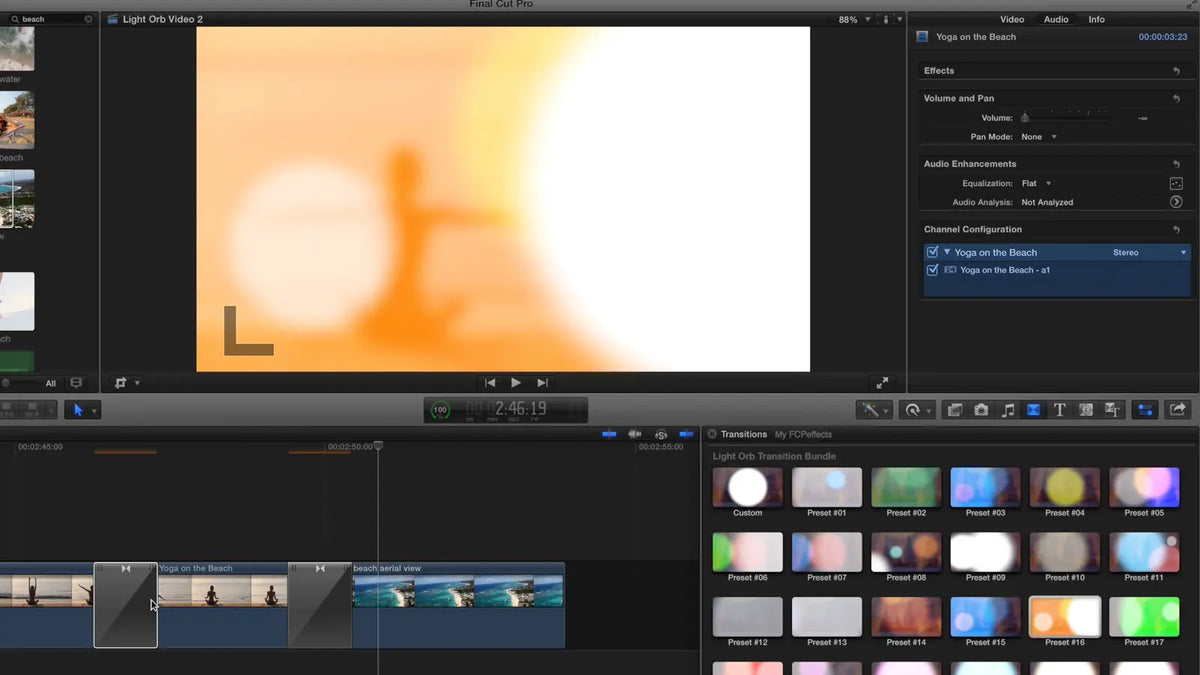
Task: Go to next edit point
Action: tap(542, 383)
